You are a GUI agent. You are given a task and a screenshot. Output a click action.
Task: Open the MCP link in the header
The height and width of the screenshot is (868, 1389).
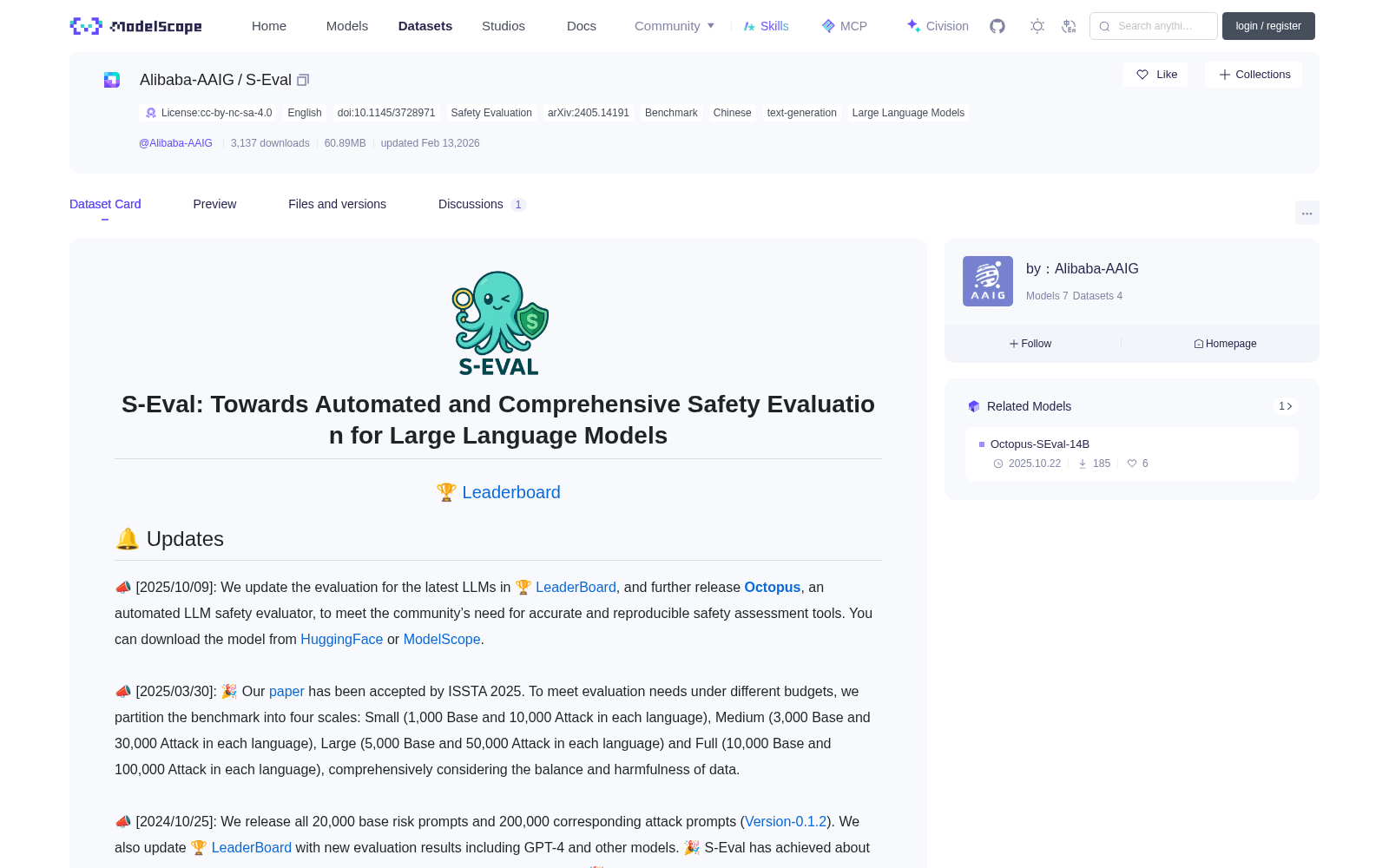click(x=845, y=26)
